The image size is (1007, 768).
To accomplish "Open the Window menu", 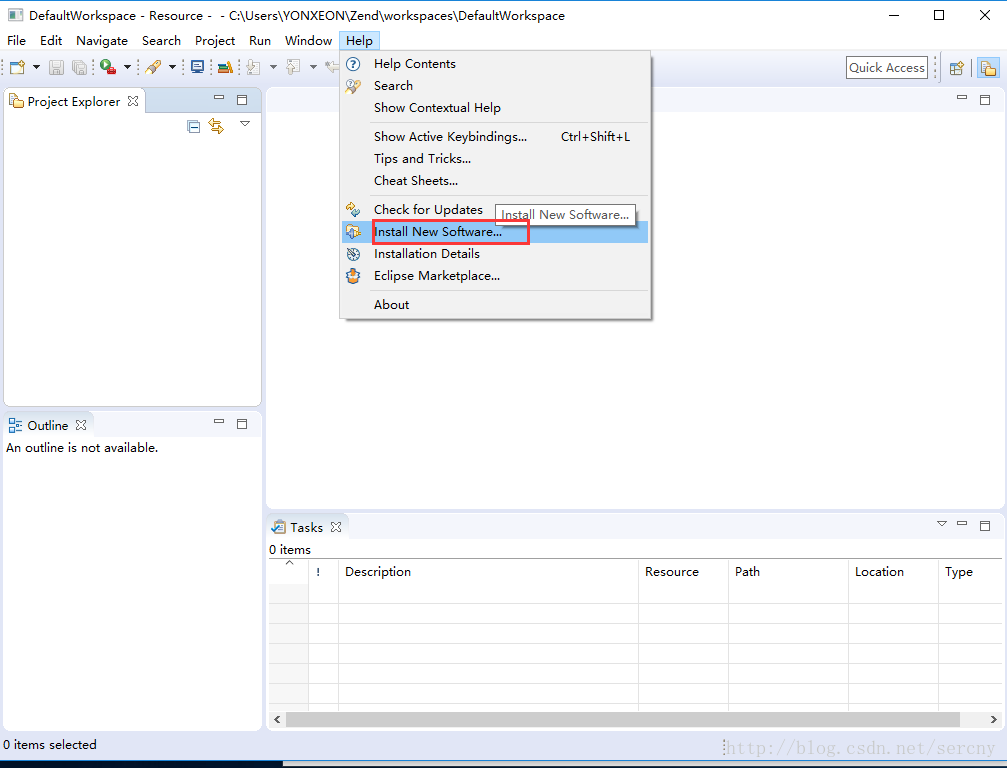I will tap(308, 40).
